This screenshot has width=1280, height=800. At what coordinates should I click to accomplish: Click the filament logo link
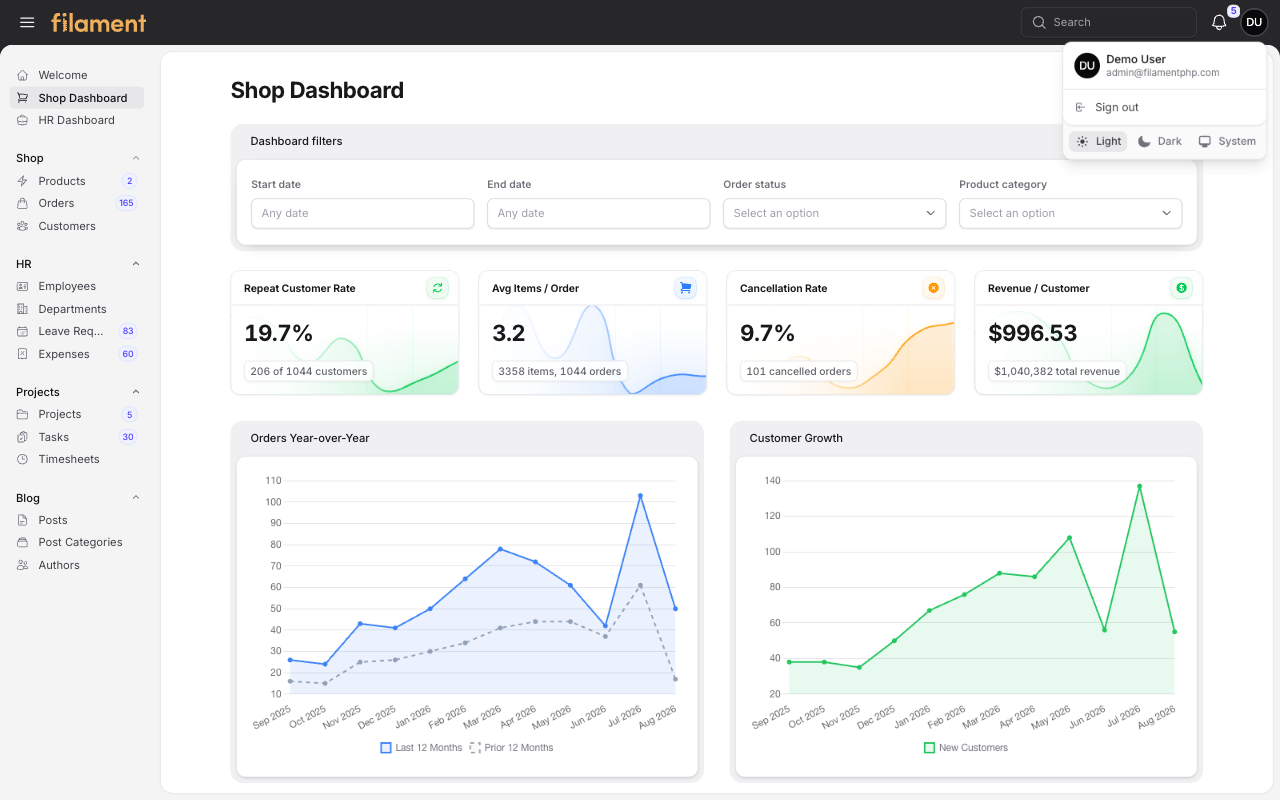tap(99, 22)
